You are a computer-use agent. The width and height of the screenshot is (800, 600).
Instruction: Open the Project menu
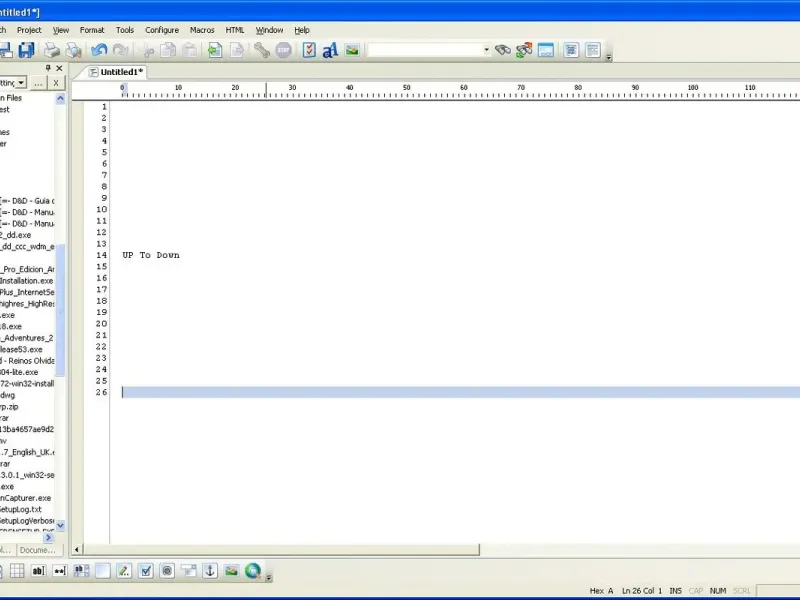(x=29, y=30)
